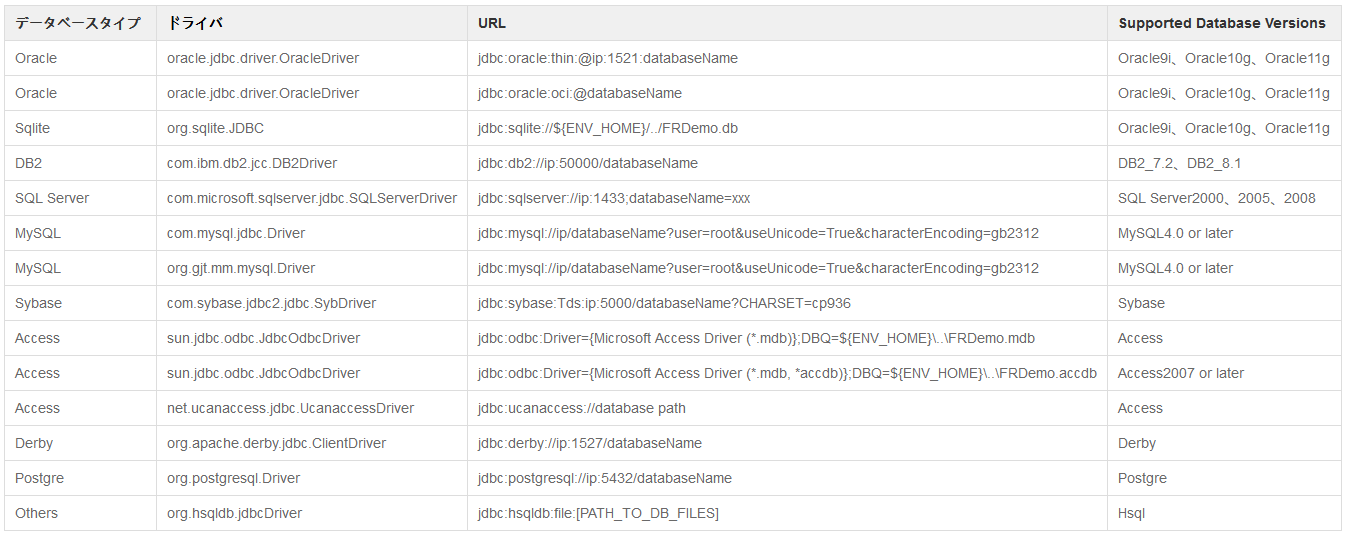Click the URL column header

[787, 23]
